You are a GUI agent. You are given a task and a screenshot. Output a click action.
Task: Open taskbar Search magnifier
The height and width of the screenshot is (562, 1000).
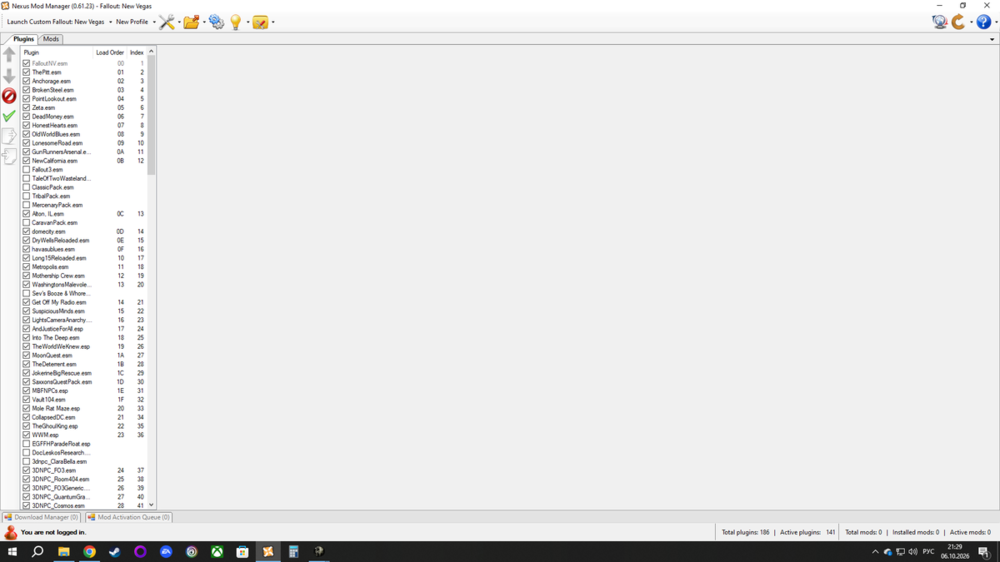pos(38,552)
